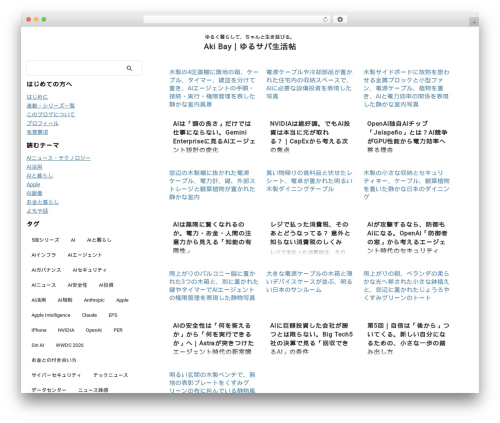
Task: Select the iPhone tag
Action: pyautogui.click(x=39, y=330)
